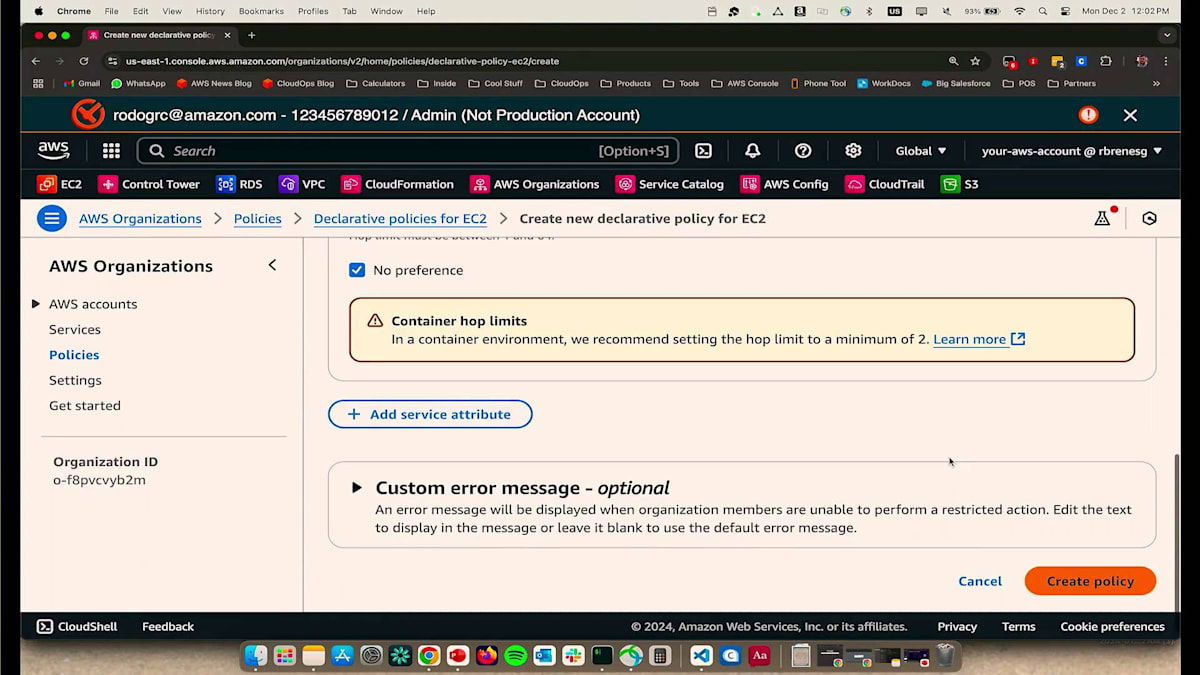Open Finder from the Dock

256,656
